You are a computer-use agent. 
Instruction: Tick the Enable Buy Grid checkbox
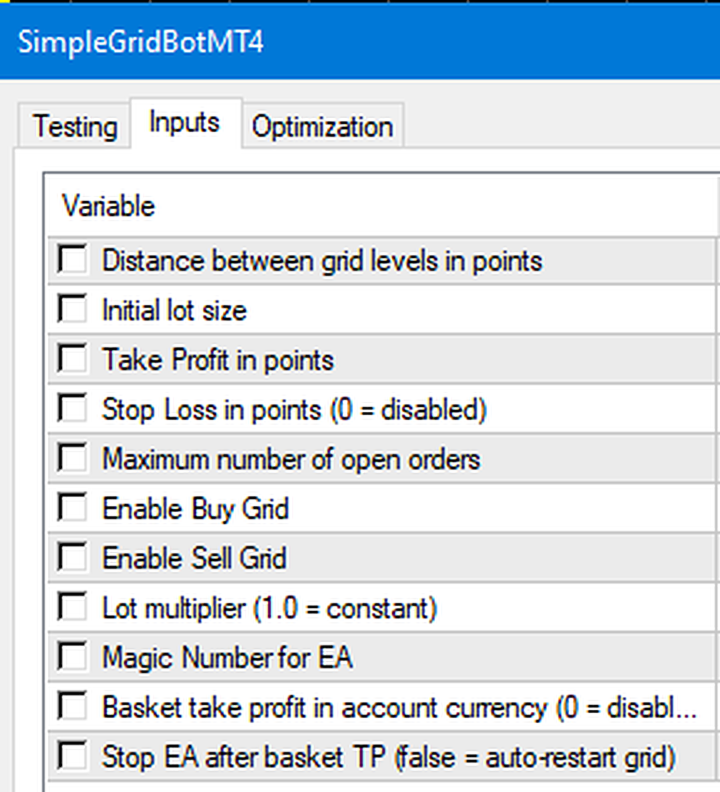click(72, 508)
